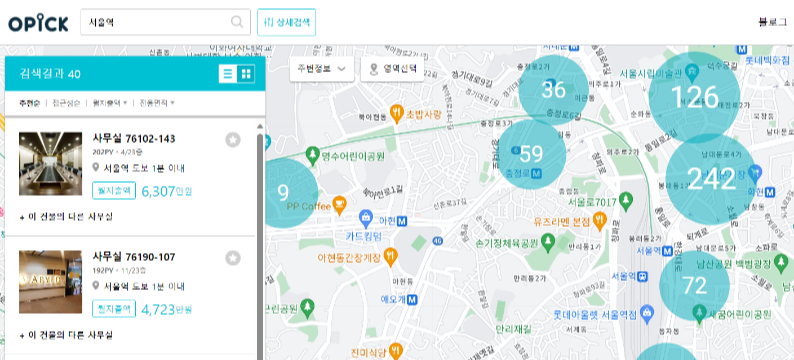Open the 전용면적 sort dropdown
Viewport: 794px width, 360px height.
coord(156,103)
